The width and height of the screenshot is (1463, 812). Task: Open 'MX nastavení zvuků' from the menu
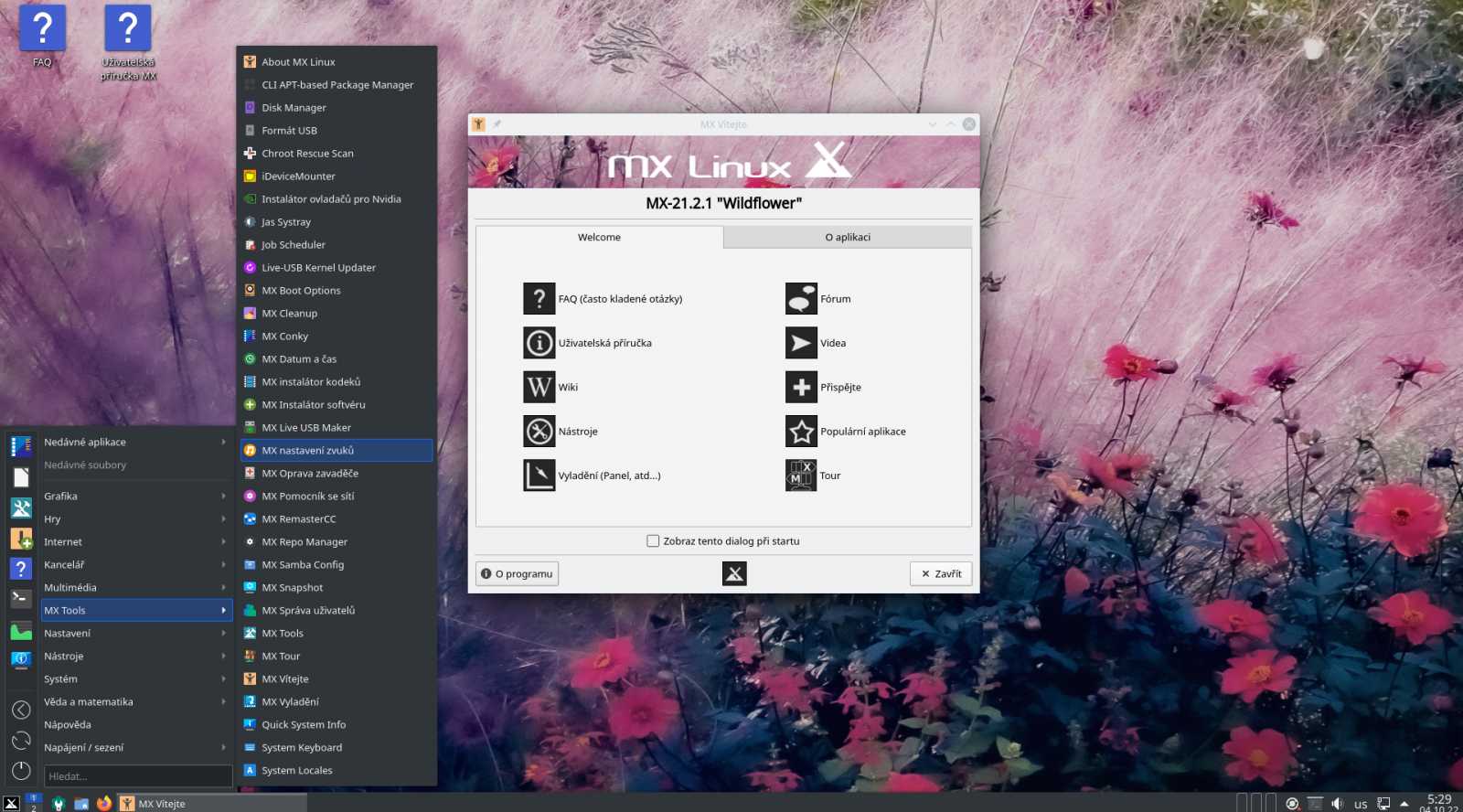(x=336, y=450)
